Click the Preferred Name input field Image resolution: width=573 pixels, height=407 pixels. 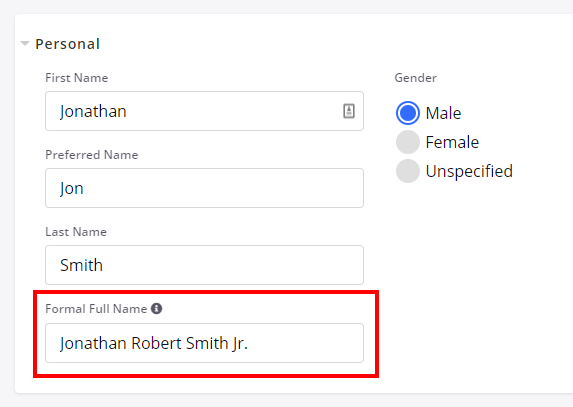204,188
